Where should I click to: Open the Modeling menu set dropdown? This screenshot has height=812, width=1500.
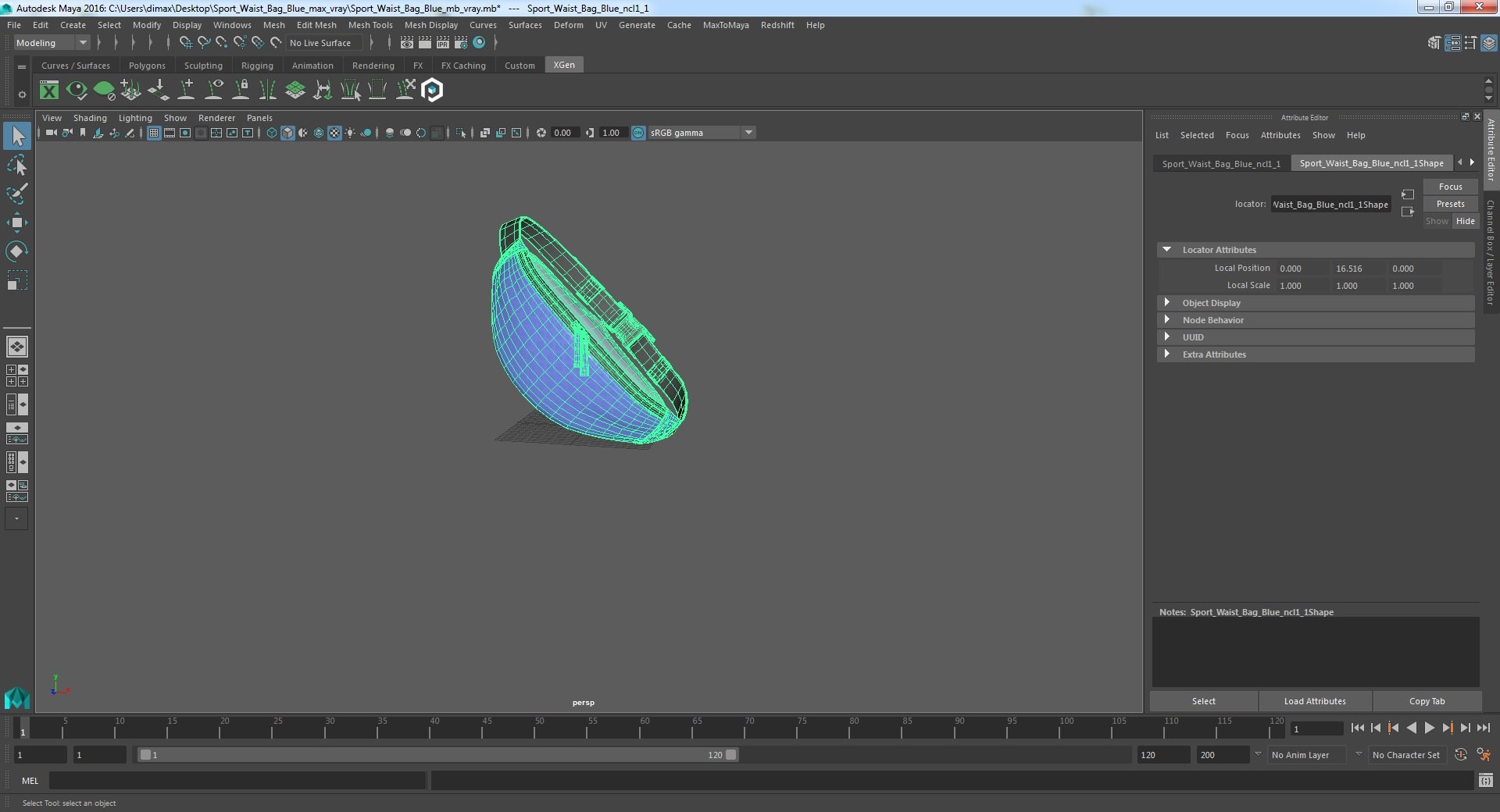coord(52,43)
